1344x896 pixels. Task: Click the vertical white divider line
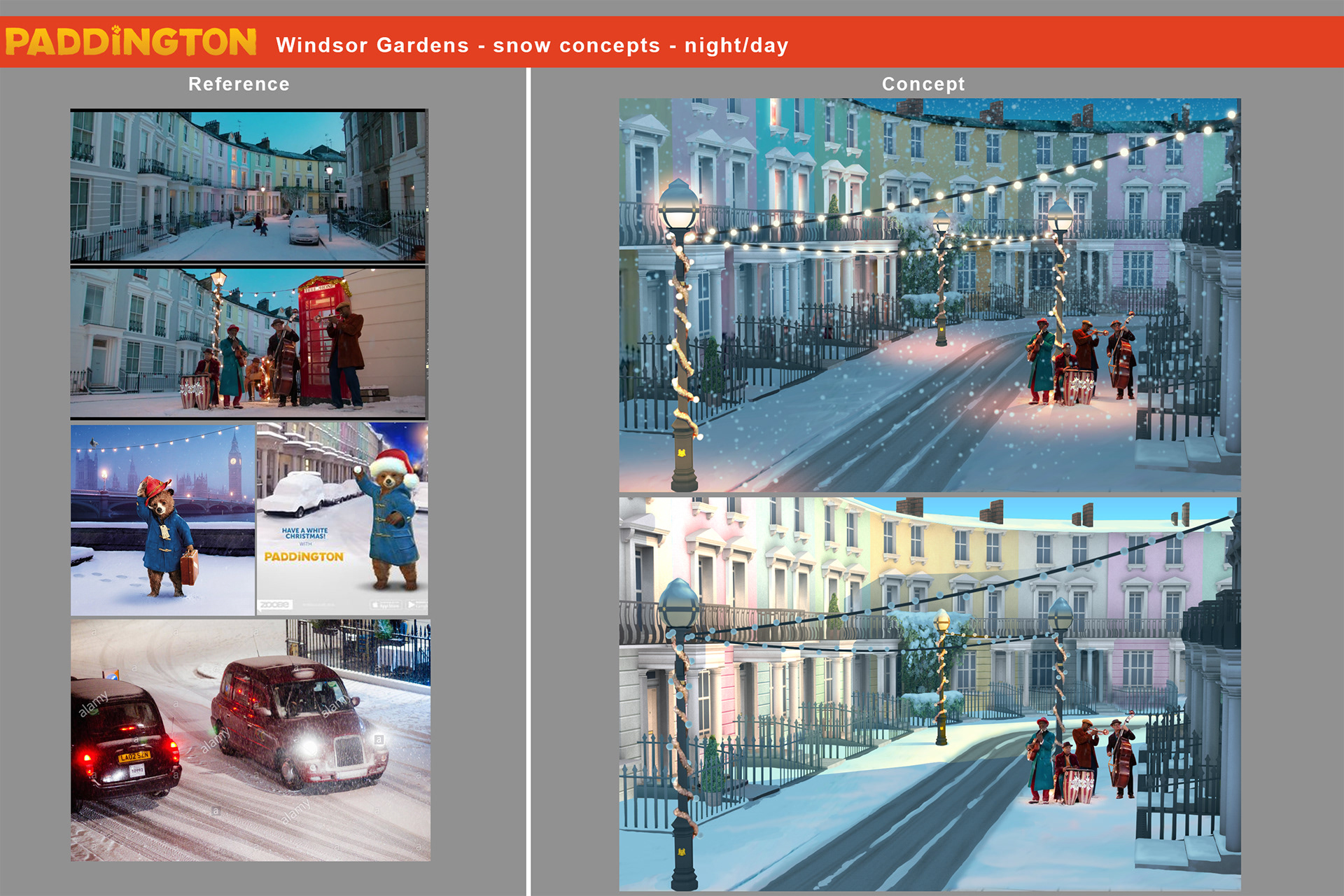point(528,482)
